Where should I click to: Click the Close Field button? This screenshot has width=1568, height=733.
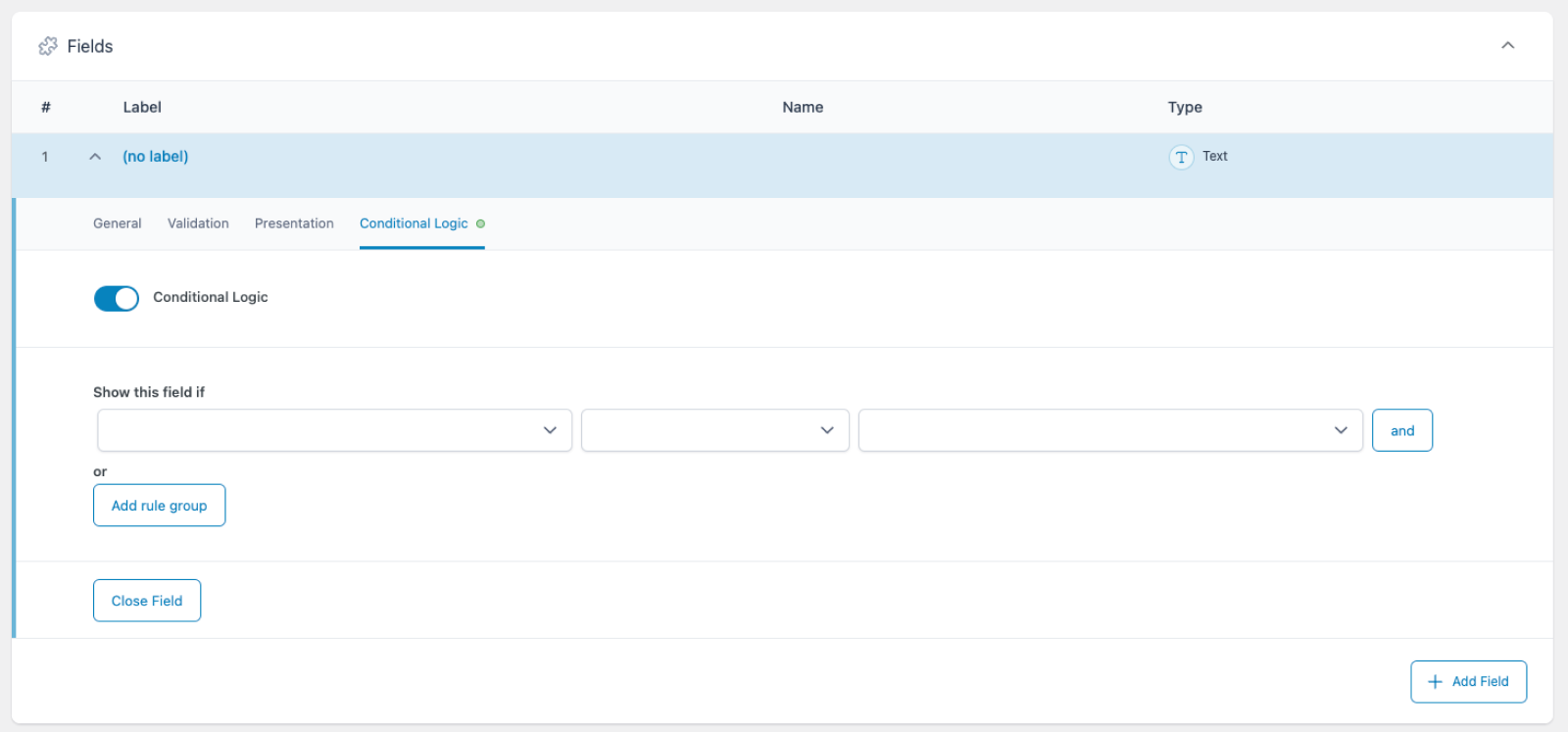[147, 601]
